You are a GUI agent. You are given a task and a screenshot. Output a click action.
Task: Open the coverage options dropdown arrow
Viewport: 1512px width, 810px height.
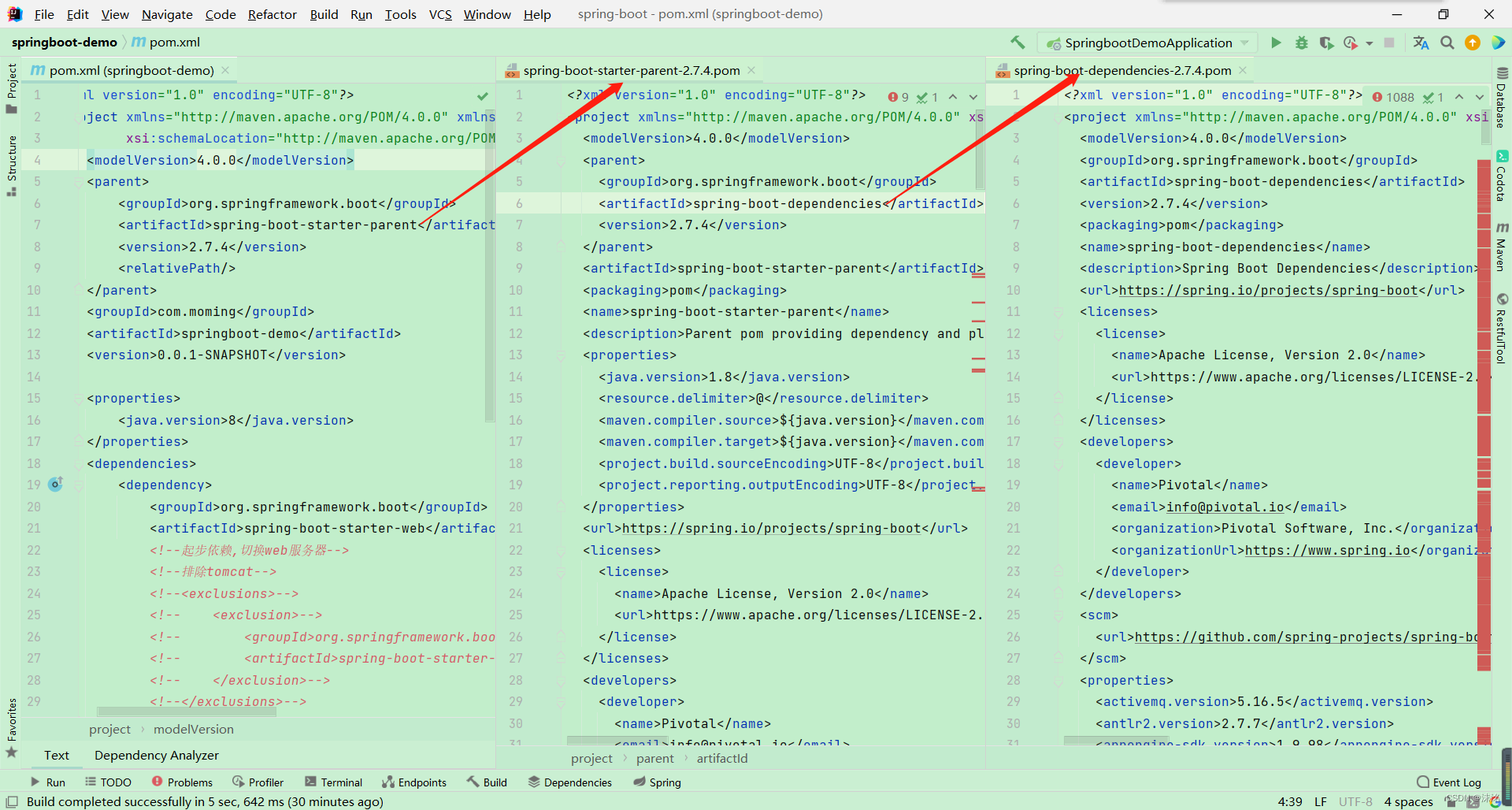click(x=1369, y=43)
